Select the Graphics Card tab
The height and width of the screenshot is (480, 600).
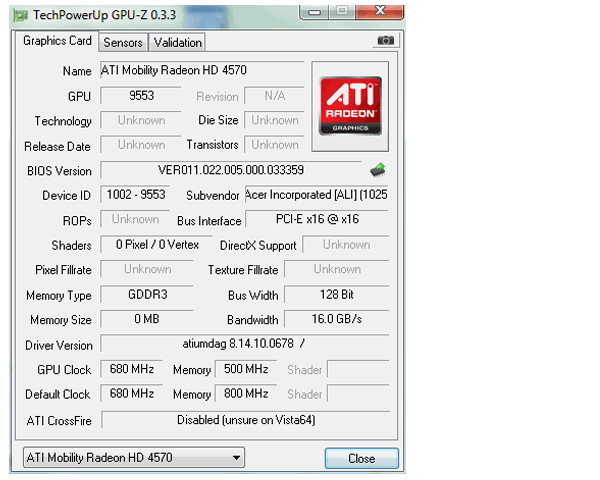57,41
